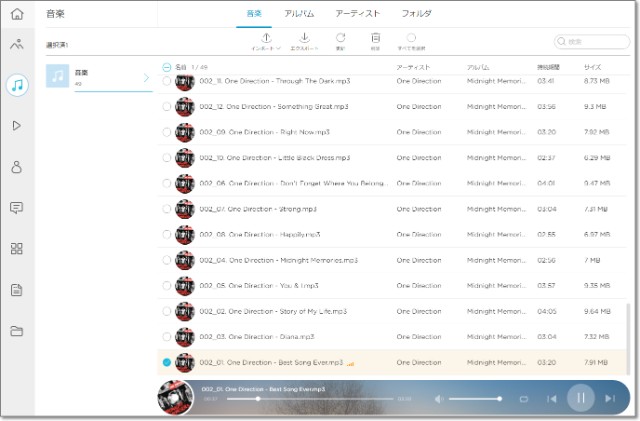Open the Export dropdown in the toolbar

coord(302,41)
